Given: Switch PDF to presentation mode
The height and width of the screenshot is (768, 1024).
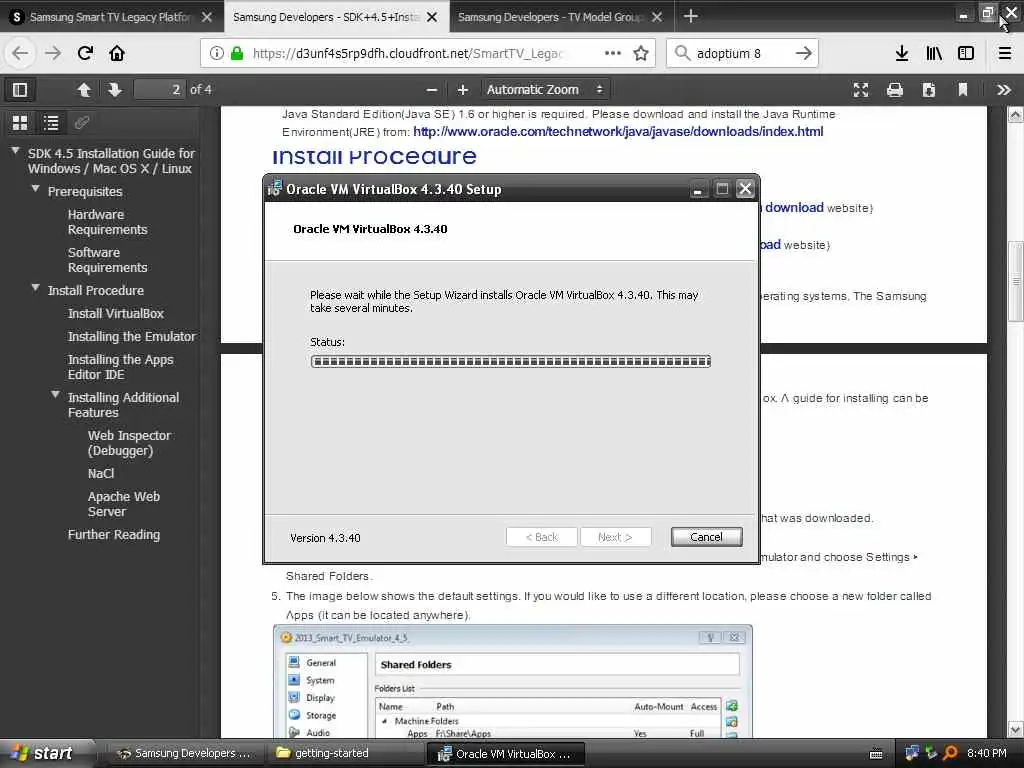Looking at the screenshot, I should point(861,90).
